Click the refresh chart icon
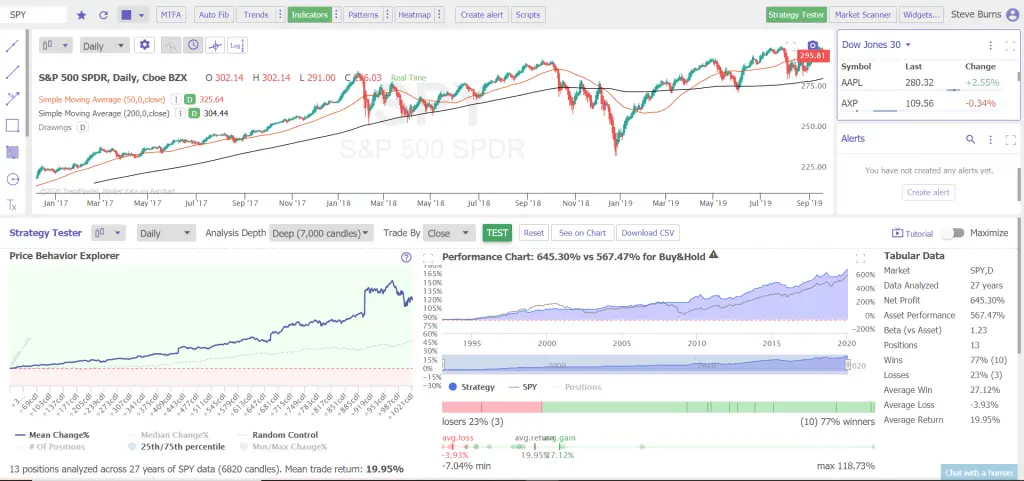 pyautogui.click(x=103, y=14)
